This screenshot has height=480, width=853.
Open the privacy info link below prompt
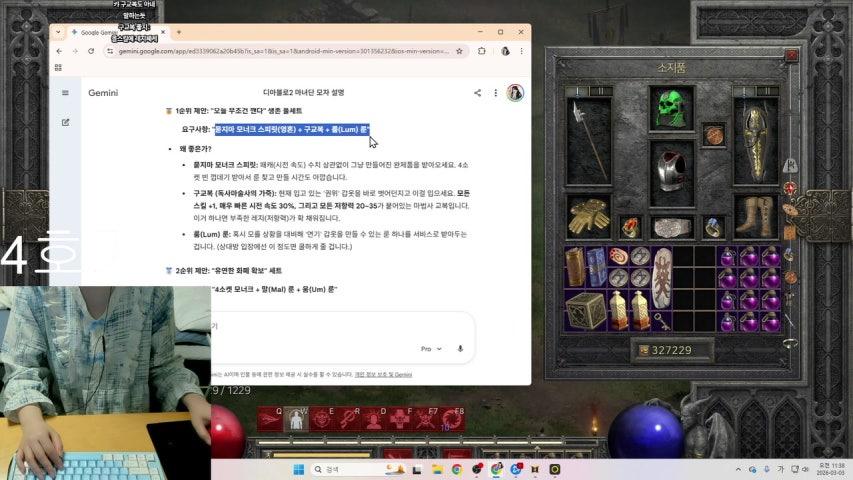[383, 374]
